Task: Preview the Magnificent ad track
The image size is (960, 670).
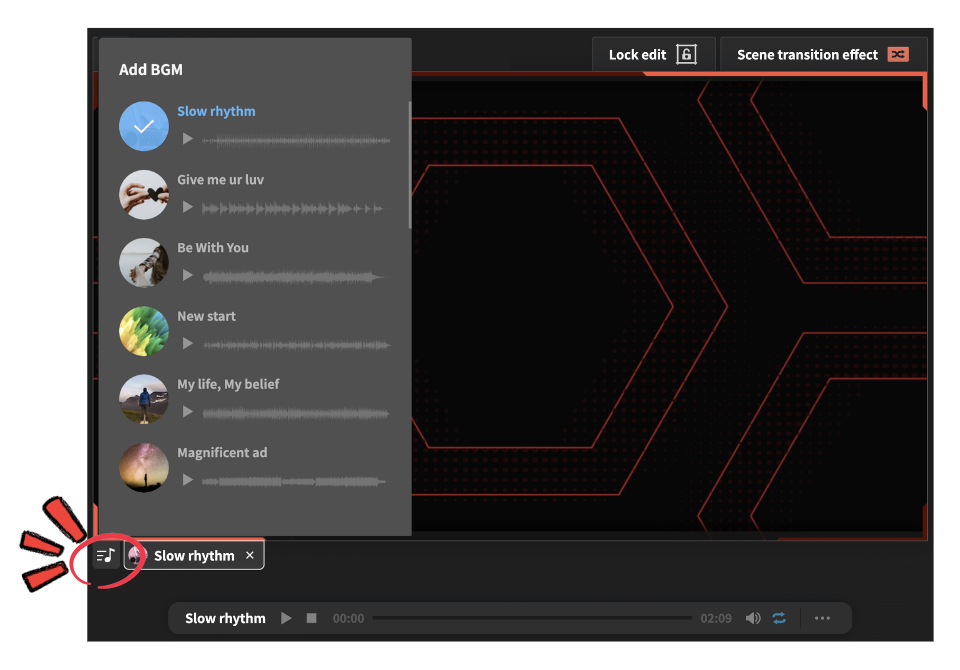Action: pos(188,480)
